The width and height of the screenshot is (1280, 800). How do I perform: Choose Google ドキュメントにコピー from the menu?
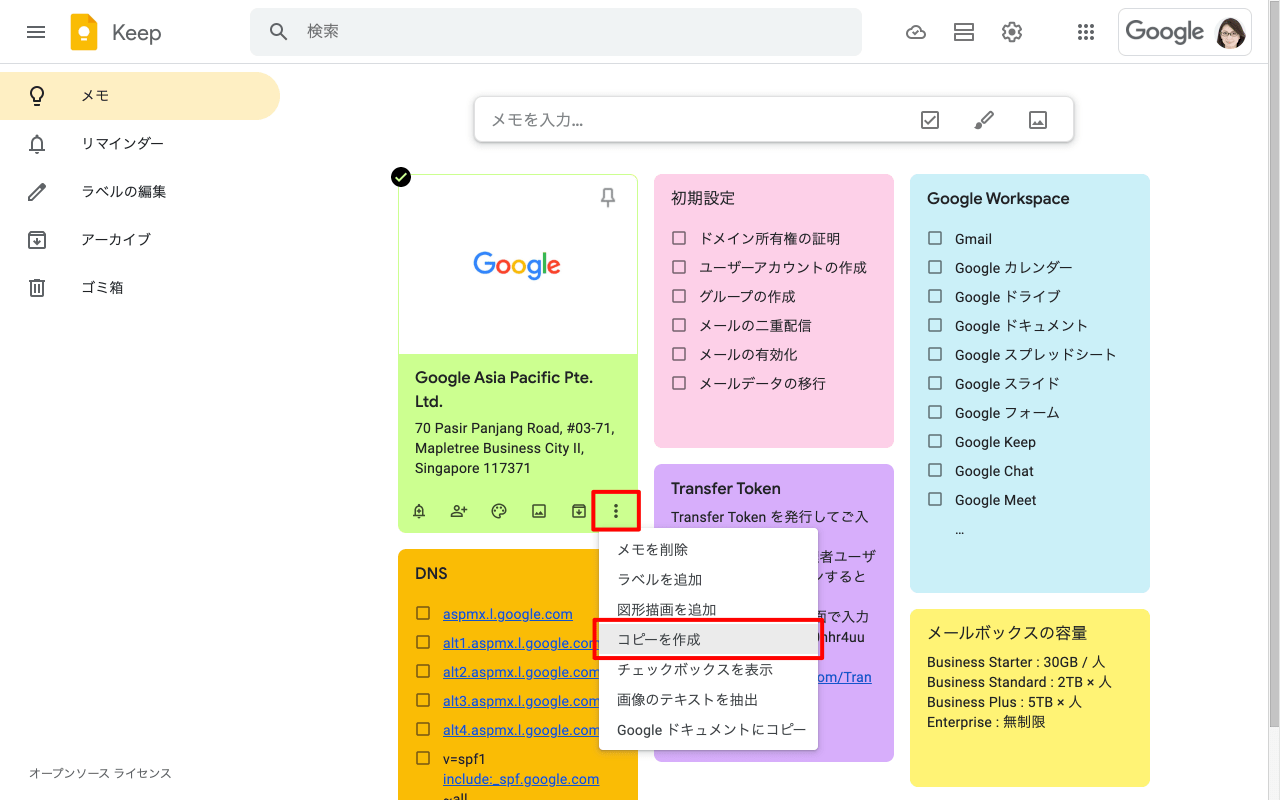point(708,730)
